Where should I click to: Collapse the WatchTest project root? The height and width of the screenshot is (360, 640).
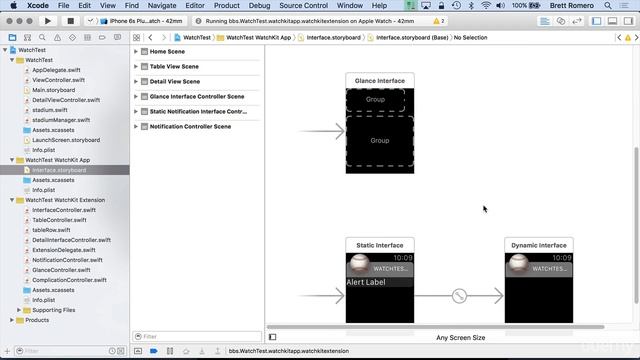point(5,50)
